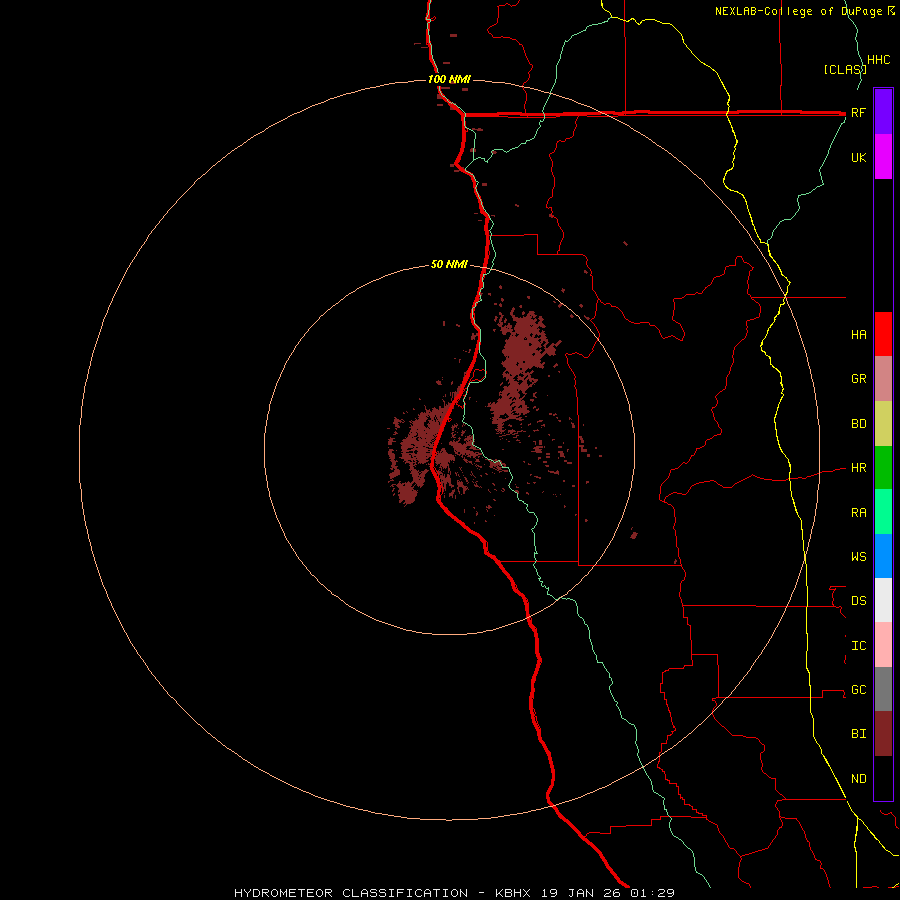Click the "DS" legend label
Viewport: 900px width, 900px height.
859,600
